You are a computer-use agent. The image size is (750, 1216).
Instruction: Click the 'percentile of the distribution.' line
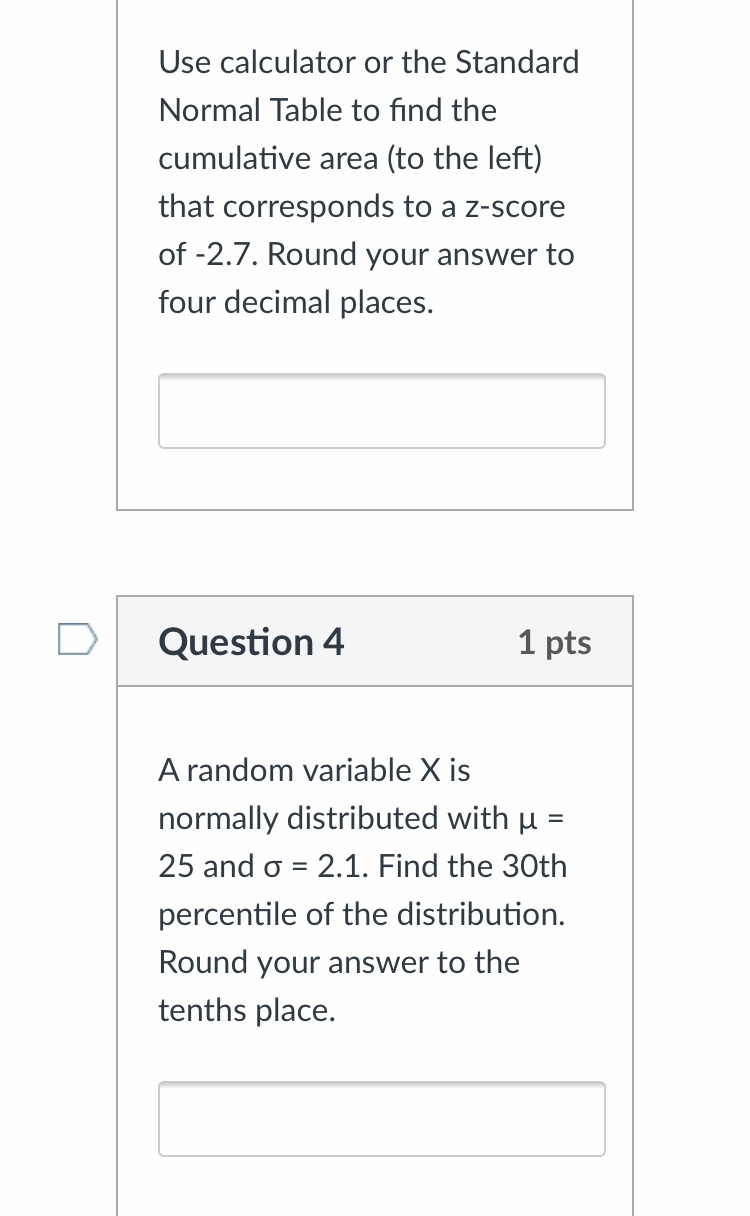pos(361,914)
